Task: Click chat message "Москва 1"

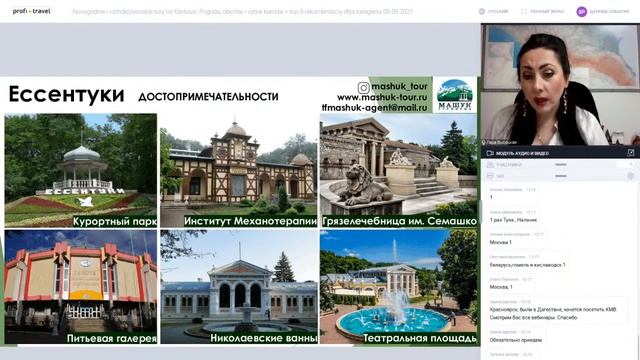Action: coord(501,242)
